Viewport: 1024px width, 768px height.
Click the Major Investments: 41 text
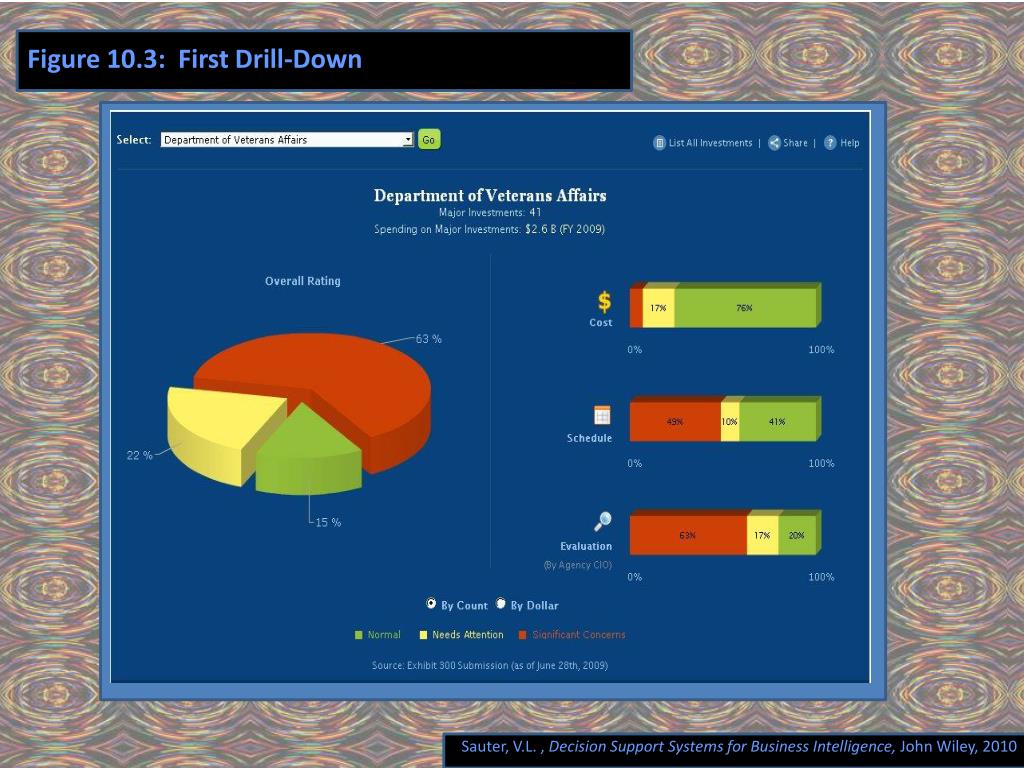tap(490, 212)
